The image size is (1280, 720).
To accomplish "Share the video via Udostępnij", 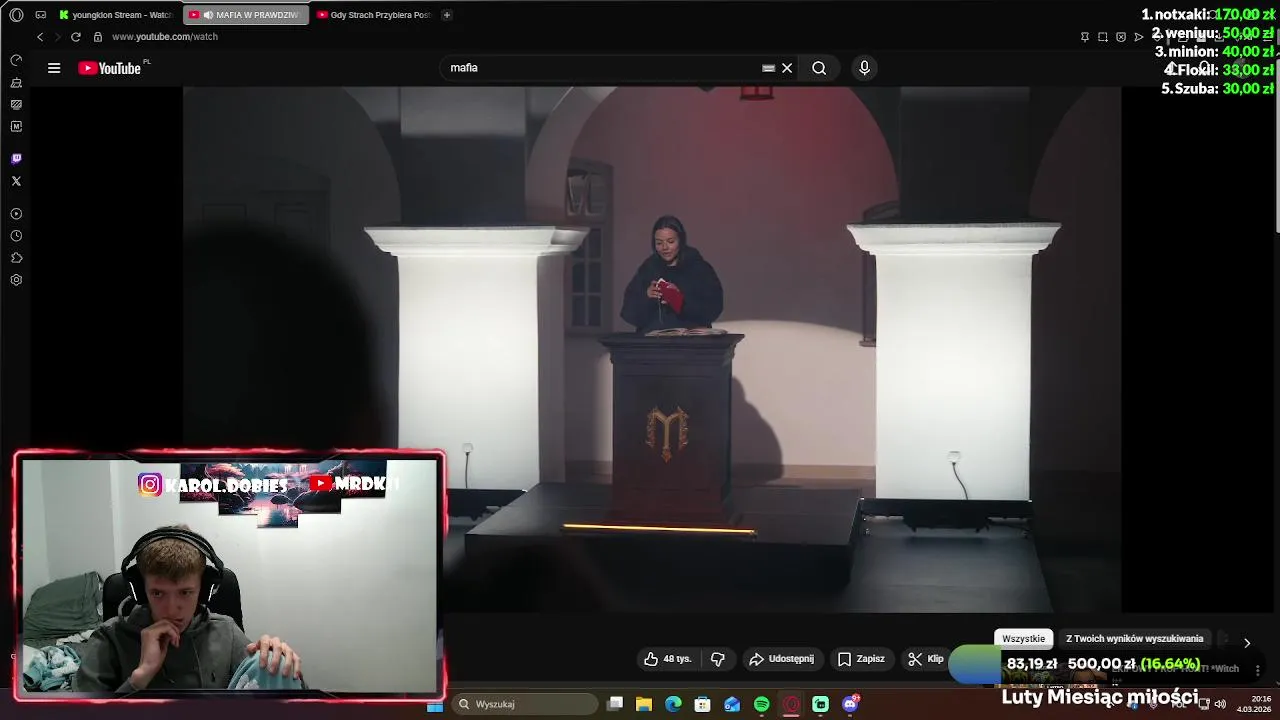I will [781, 659].
